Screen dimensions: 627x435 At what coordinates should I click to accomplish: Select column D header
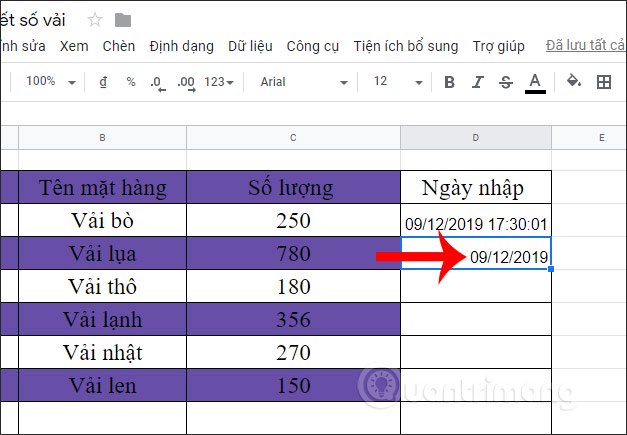click(476, 138)
